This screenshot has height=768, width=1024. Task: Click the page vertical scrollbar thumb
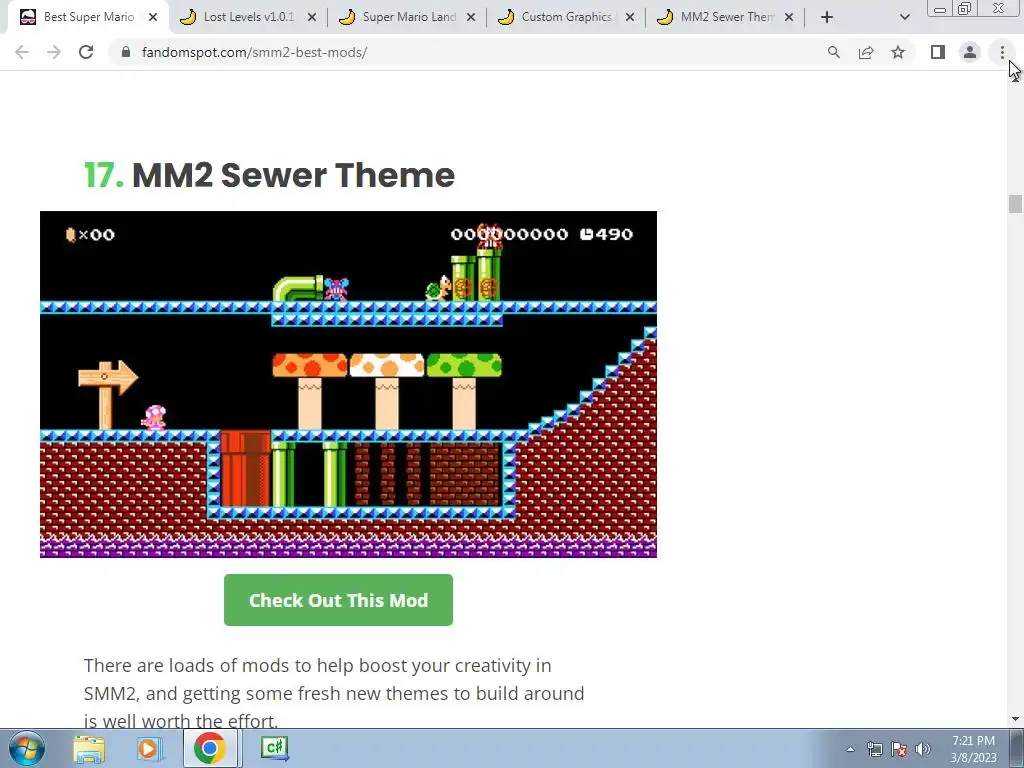coord(1015,204)
